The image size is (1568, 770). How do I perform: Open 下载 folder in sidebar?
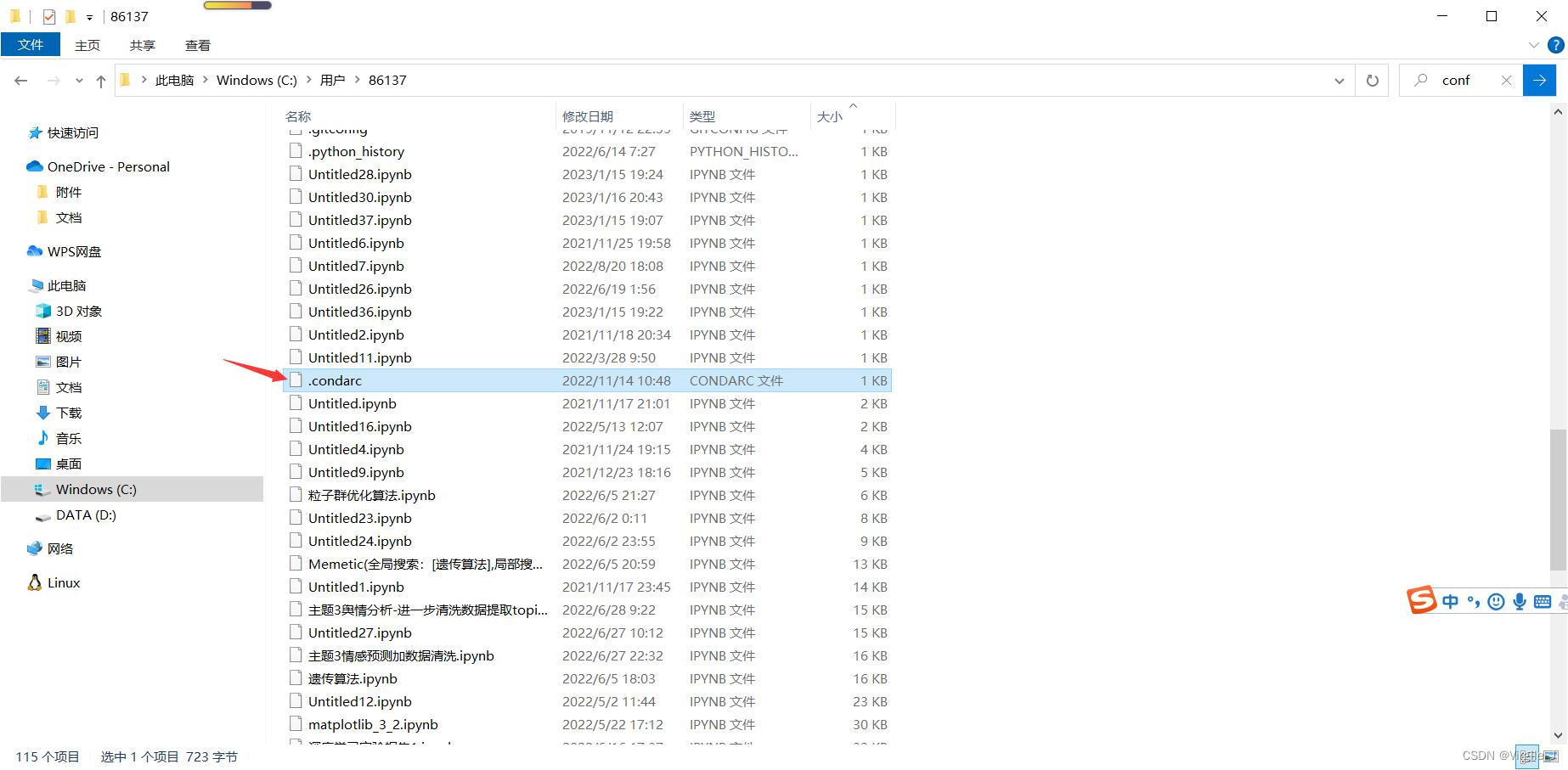point(68,413)
